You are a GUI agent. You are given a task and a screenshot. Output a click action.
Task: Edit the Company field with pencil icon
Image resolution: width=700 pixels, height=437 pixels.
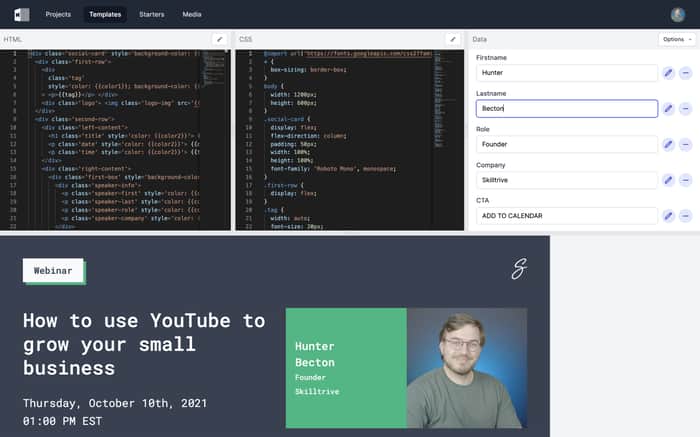pyautogui.click(x=668, y=180)
